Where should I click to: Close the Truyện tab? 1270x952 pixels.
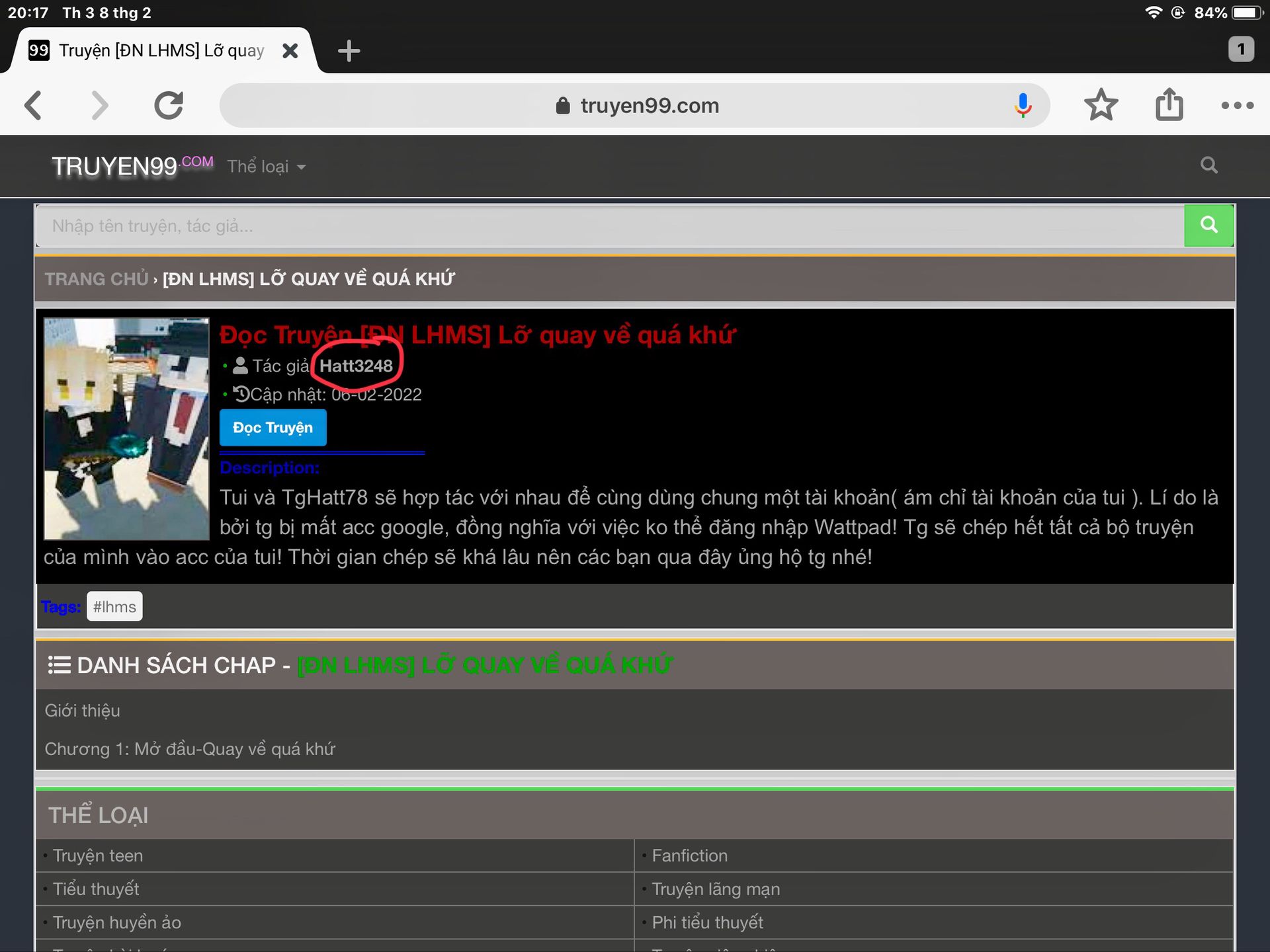pos(290,51)
